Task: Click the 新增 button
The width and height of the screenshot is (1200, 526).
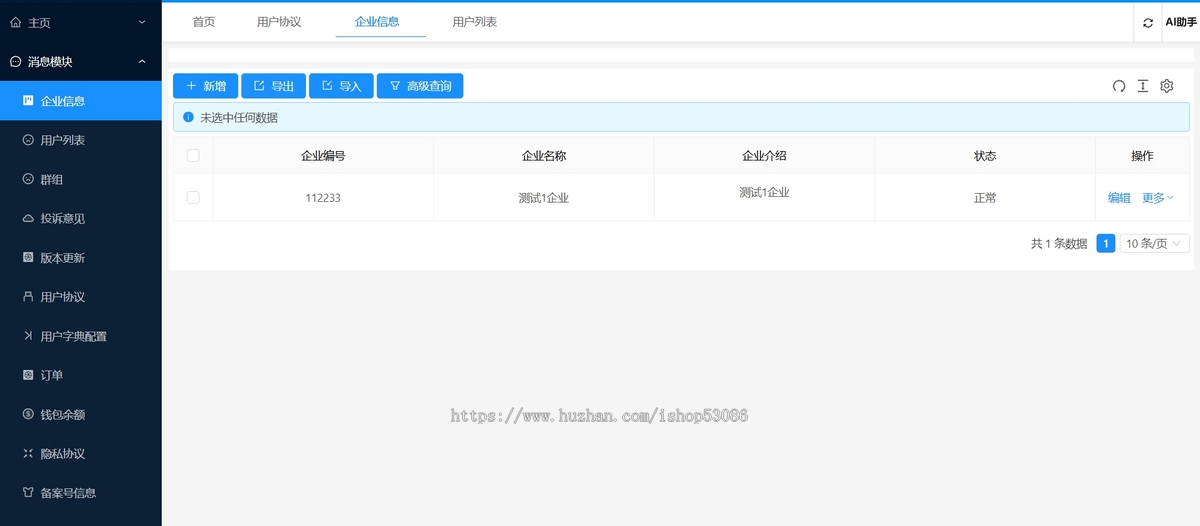Action: pos(206,86)
